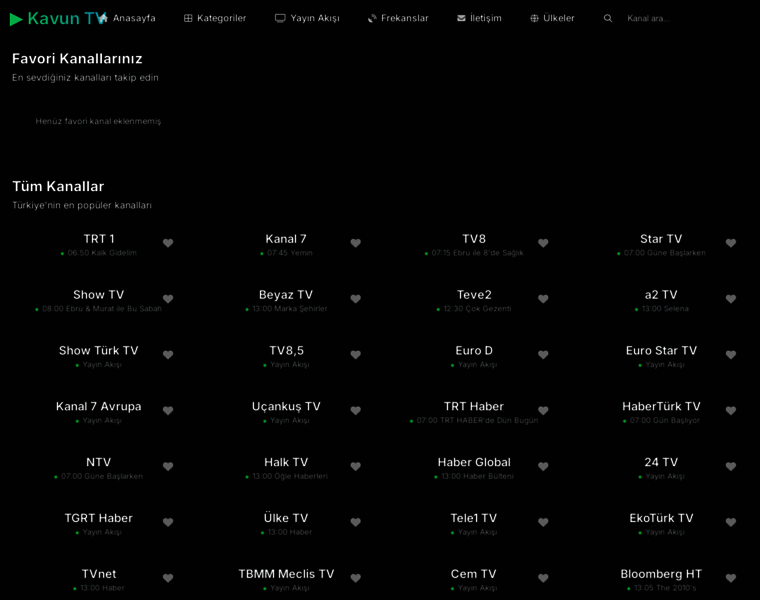Add Kanal 7 Avrupa to favorites heart
This screenshot has height=600, width=760.
click(168, 411)
